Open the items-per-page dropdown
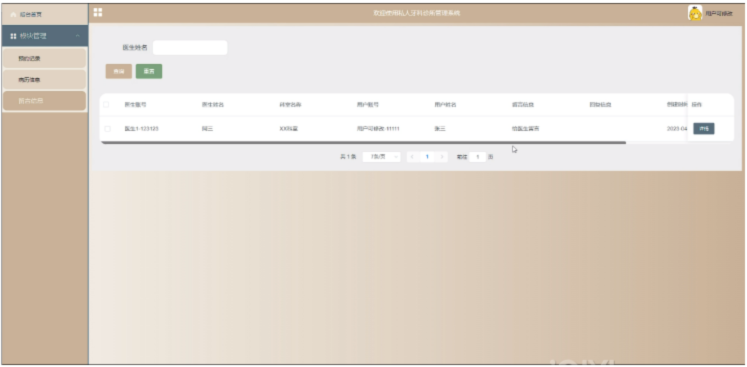Viewport: 747px width, 367px height. 382,157
